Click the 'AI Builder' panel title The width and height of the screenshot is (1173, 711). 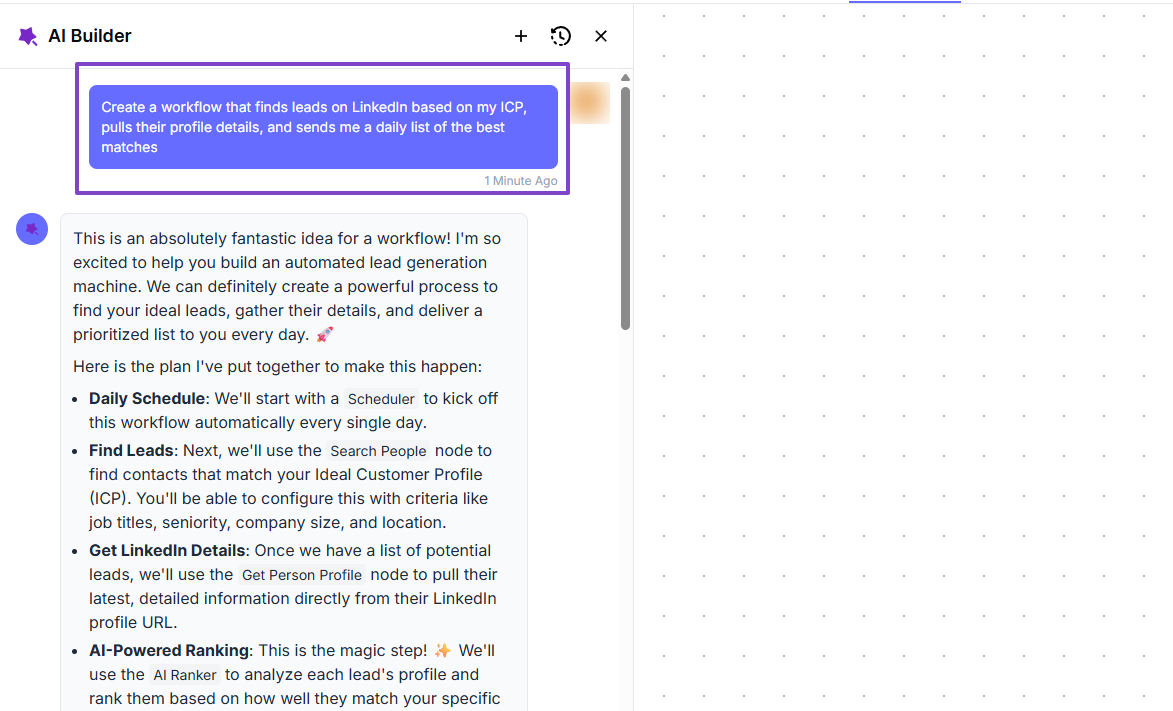[x=90, y=36]
